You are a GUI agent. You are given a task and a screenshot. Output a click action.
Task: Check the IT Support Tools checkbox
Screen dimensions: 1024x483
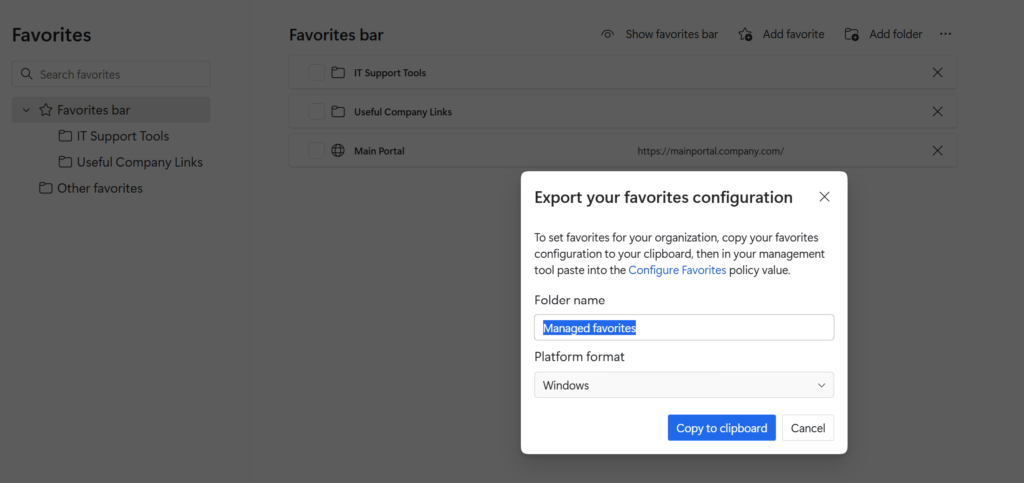(x=317, y=72)
